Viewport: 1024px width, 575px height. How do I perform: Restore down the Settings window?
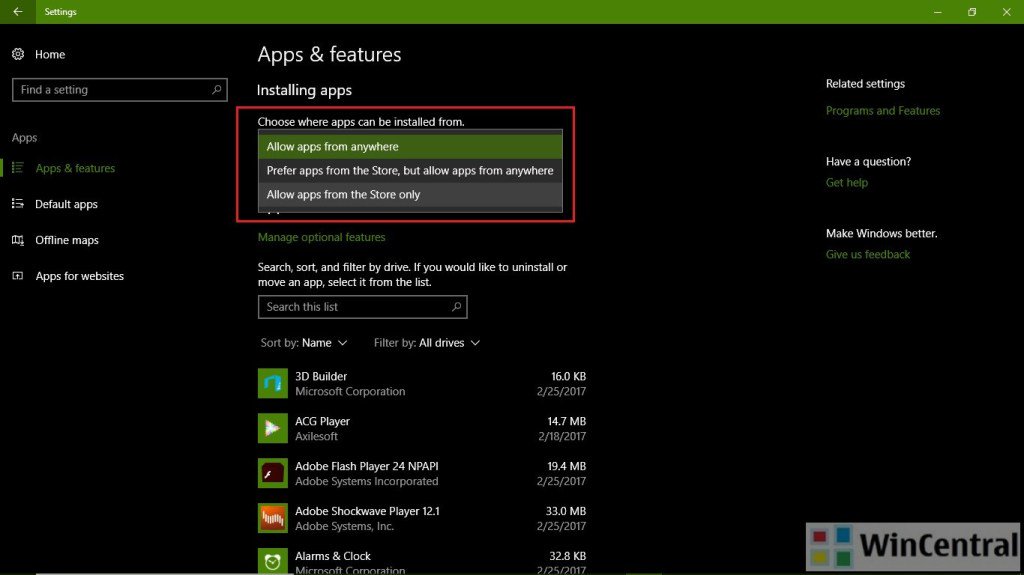pos(972,12)
